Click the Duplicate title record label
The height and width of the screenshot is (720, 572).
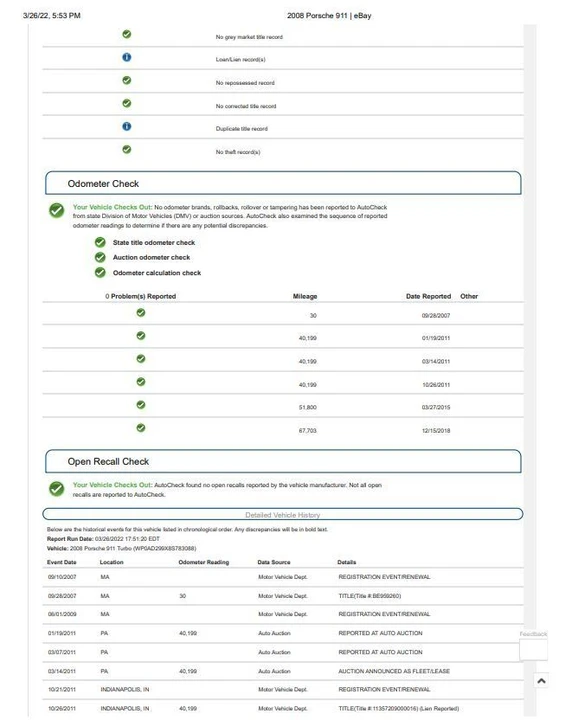[x=241, y=129]
